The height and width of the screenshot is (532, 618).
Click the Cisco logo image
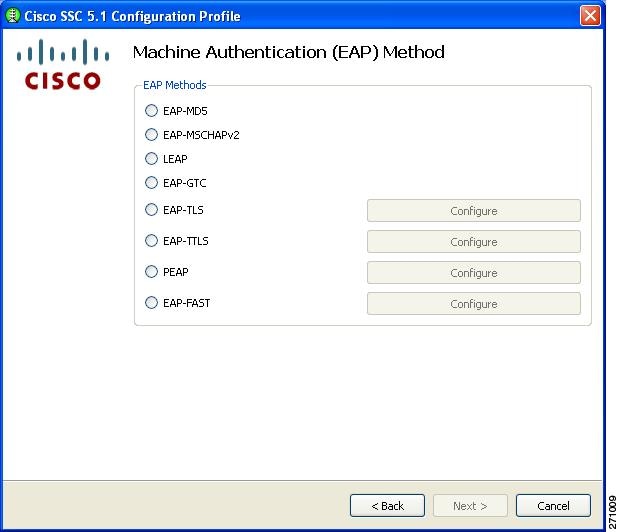click(x=63, y=64)
